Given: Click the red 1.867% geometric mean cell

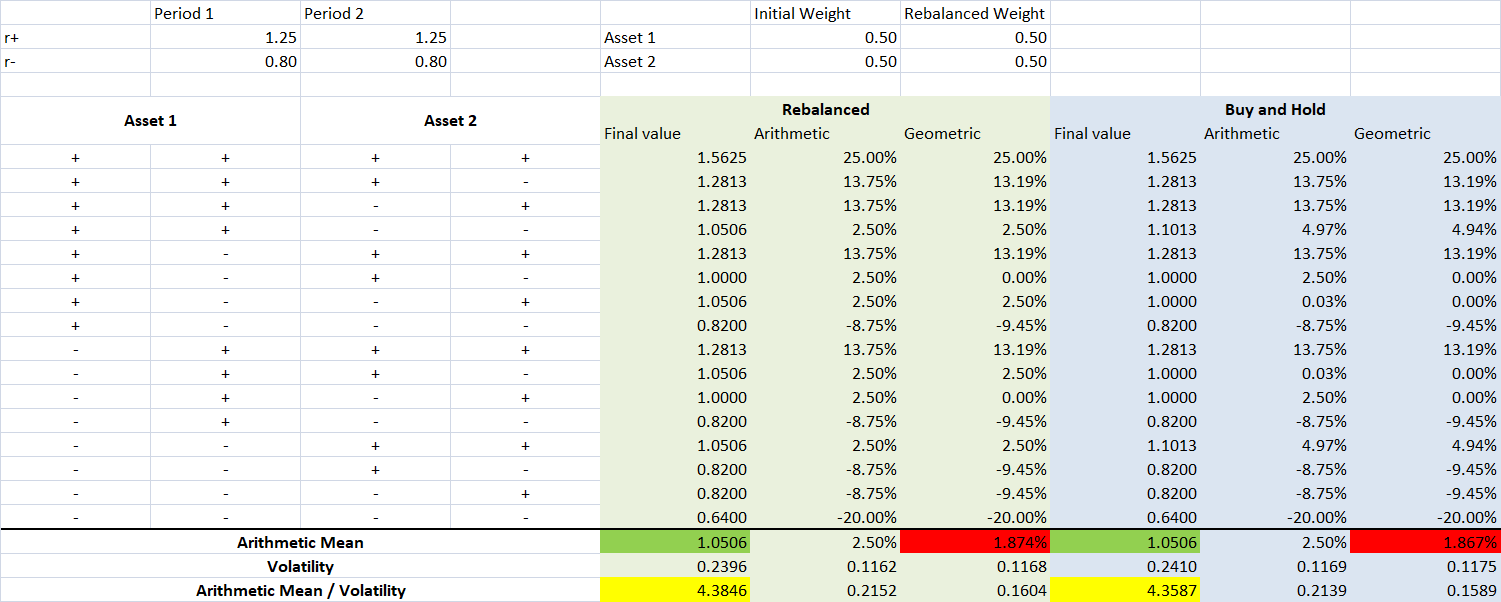Looking at the screenshot, I should point(1425,542).
